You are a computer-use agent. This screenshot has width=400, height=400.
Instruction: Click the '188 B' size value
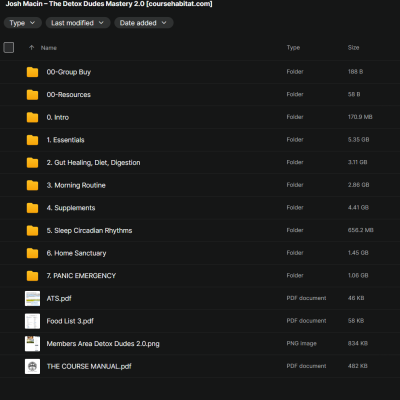pos(355,72)
